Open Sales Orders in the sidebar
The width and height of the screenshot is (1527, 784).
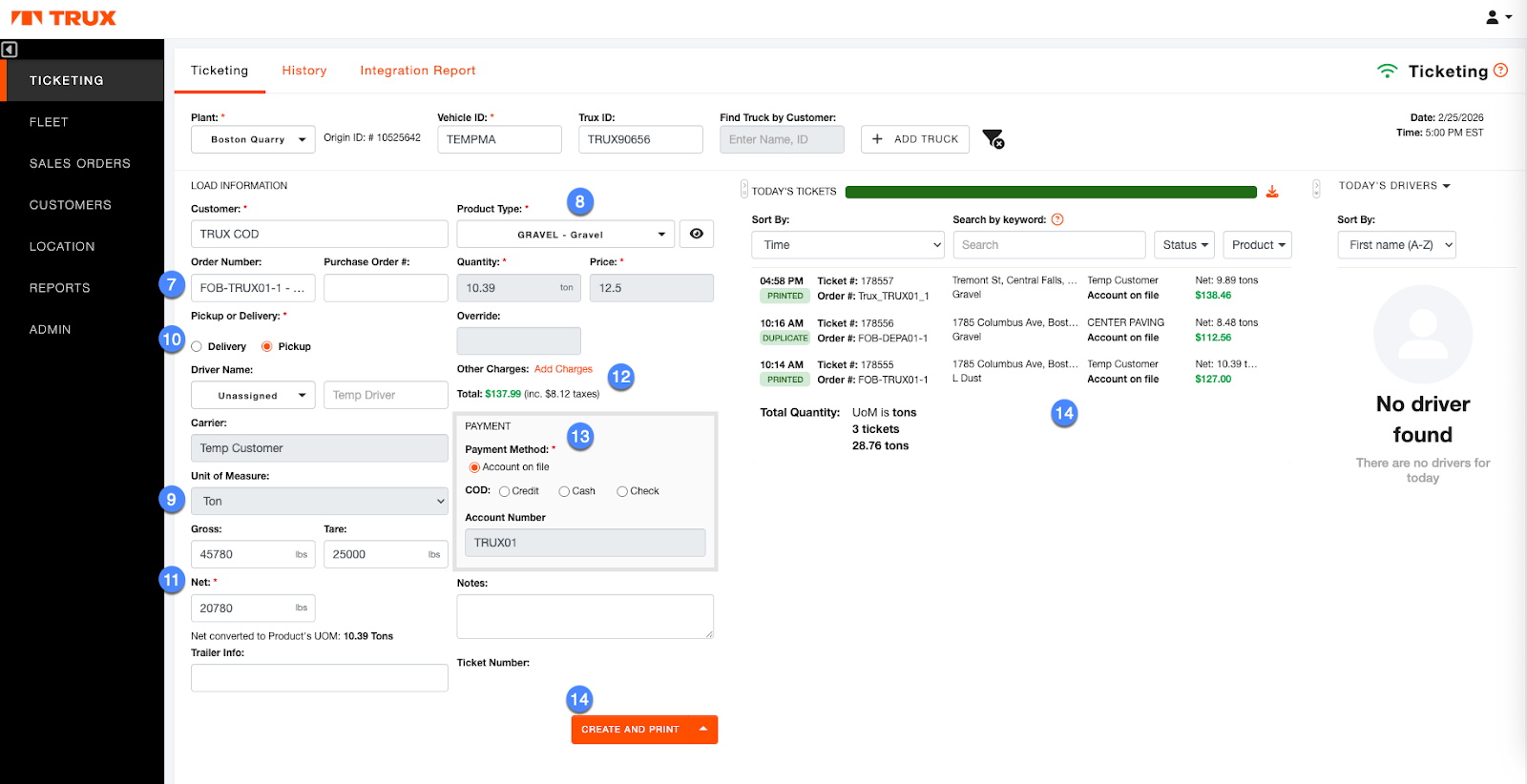80,163
